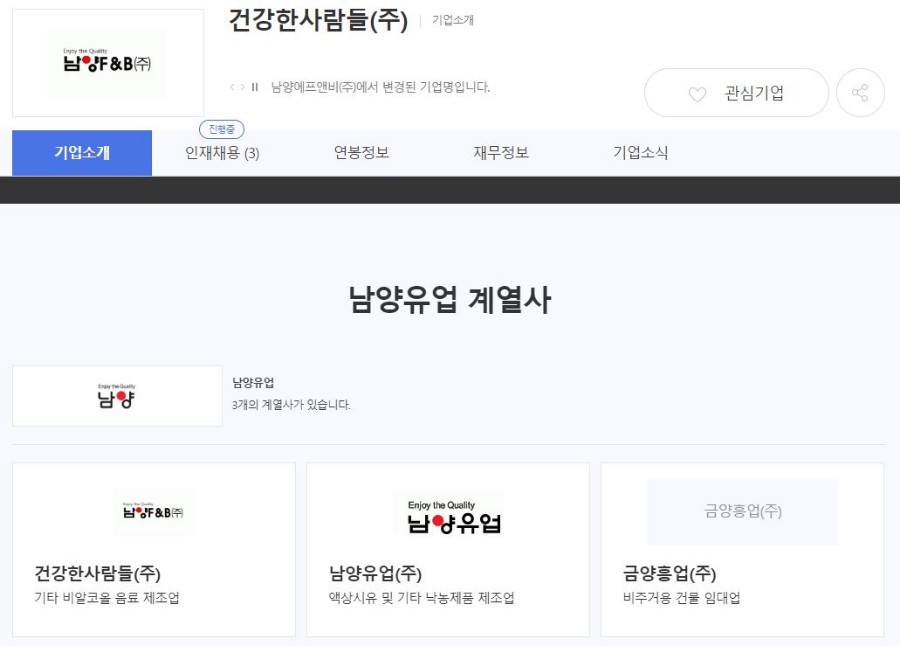
Task: Click the 남양유업 계열사 heading
Action: pos(450,299)
